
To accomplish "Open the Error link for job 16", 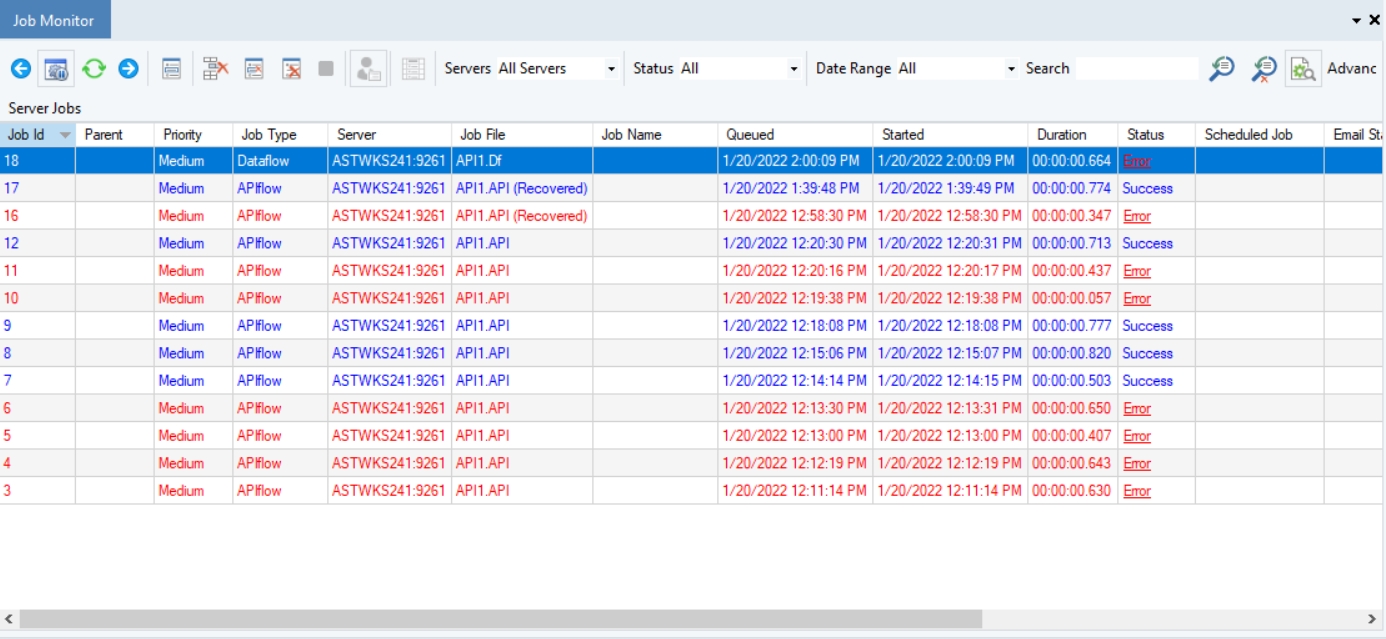I will click(1137, 216).
